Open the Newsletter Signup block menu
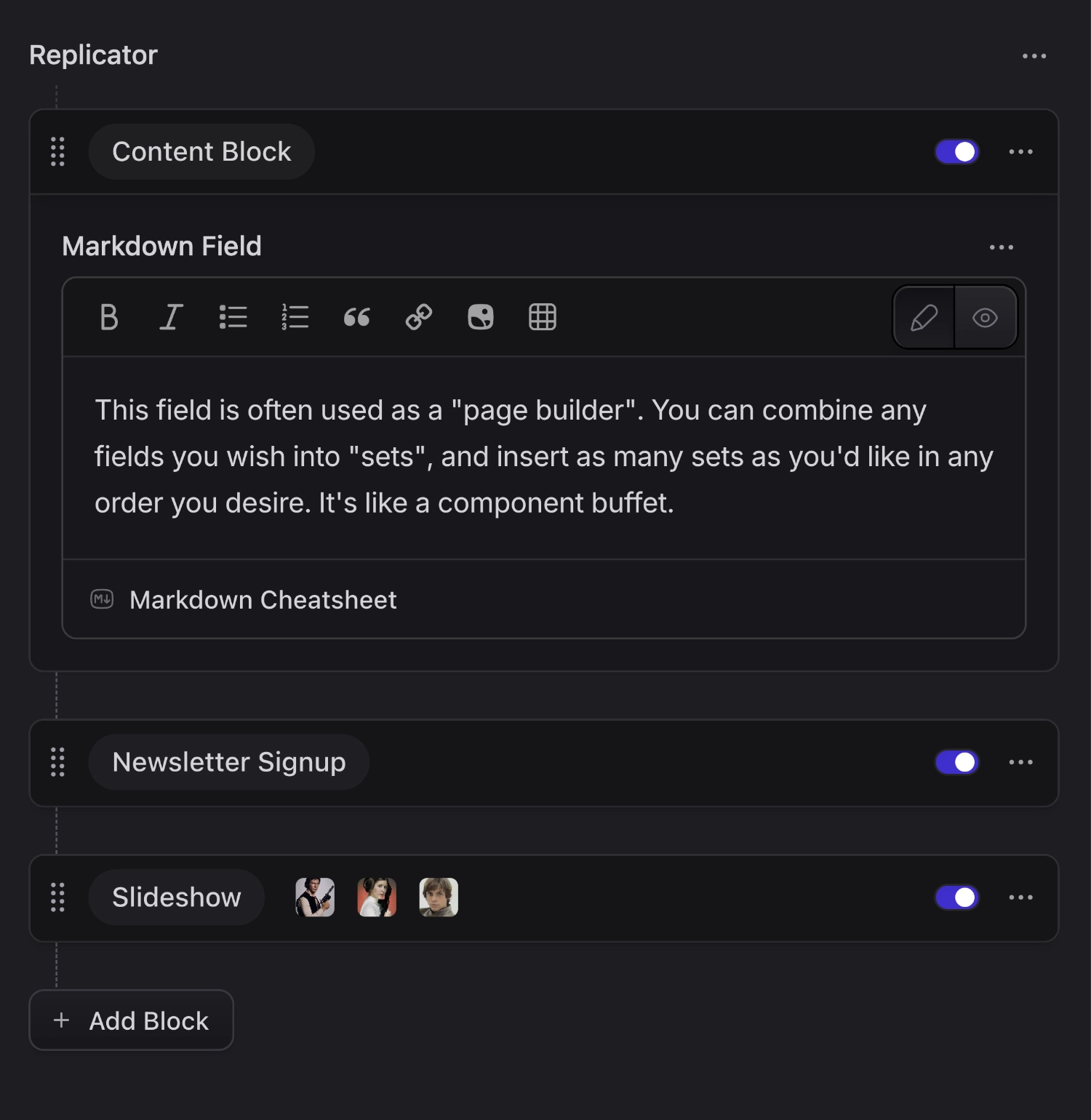Viewport: 1091px width, 1120px height. point(1022,762)
